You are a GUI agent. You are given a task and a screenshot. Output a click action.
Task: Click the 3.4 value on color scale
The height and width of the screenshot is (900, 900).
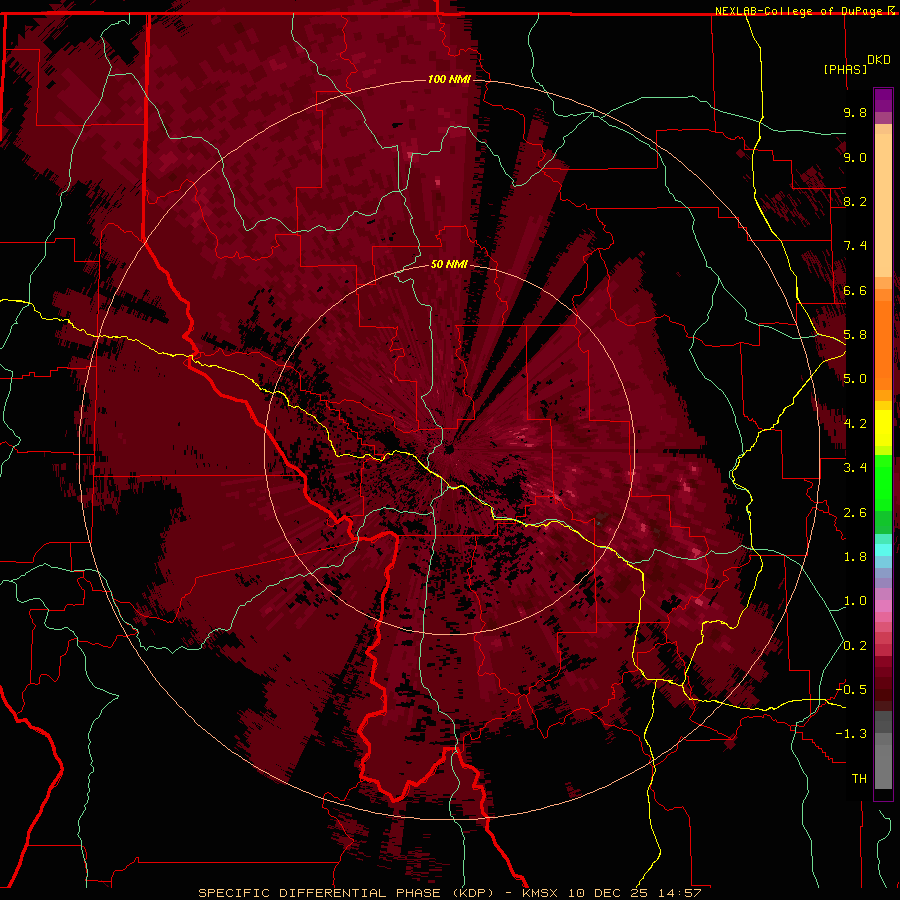[x=855, y=468]
